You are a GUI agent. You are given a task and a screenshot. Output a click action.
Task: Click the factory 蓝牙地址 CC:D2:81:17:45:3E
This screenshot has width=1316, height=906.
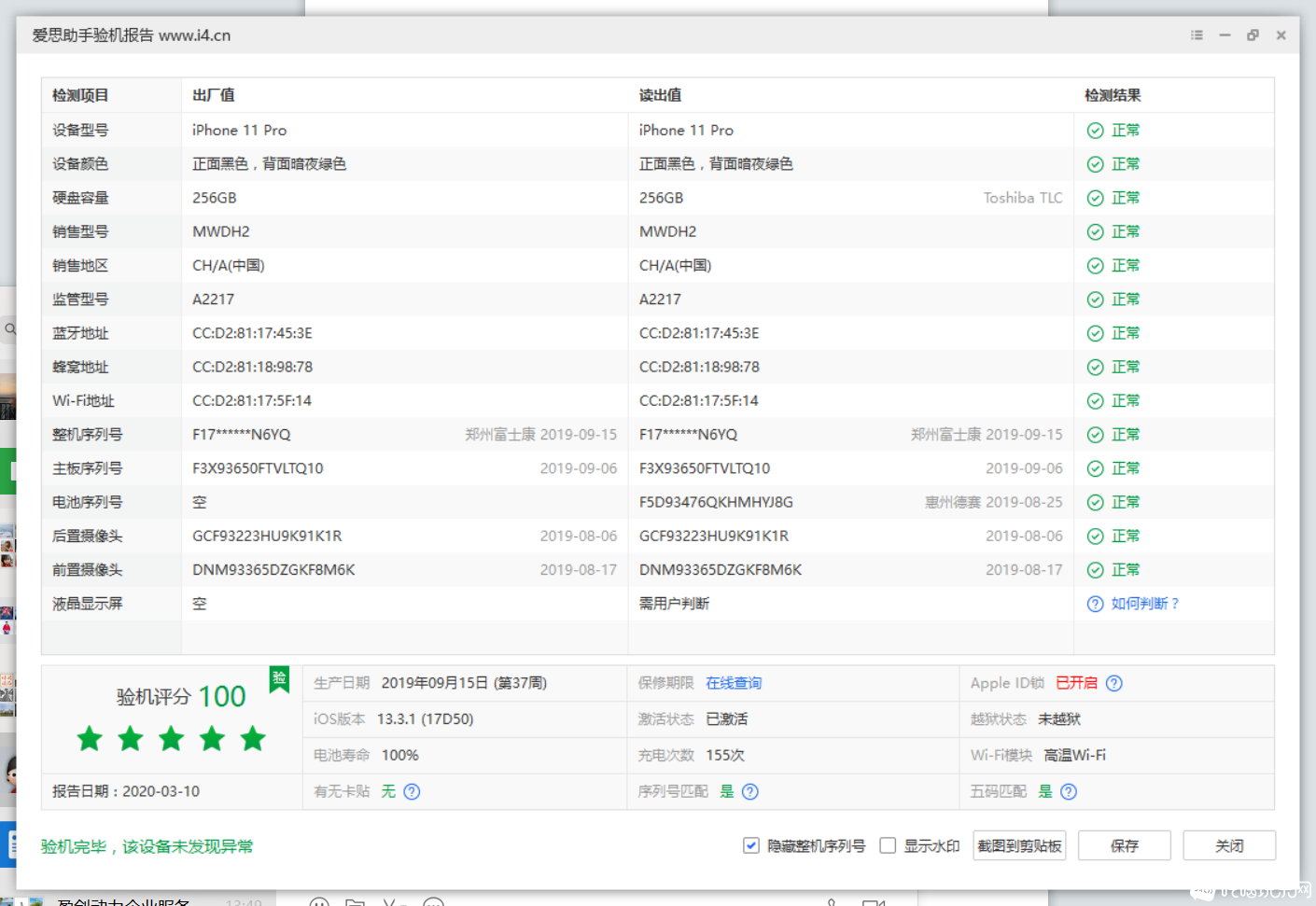pos(252,333)
